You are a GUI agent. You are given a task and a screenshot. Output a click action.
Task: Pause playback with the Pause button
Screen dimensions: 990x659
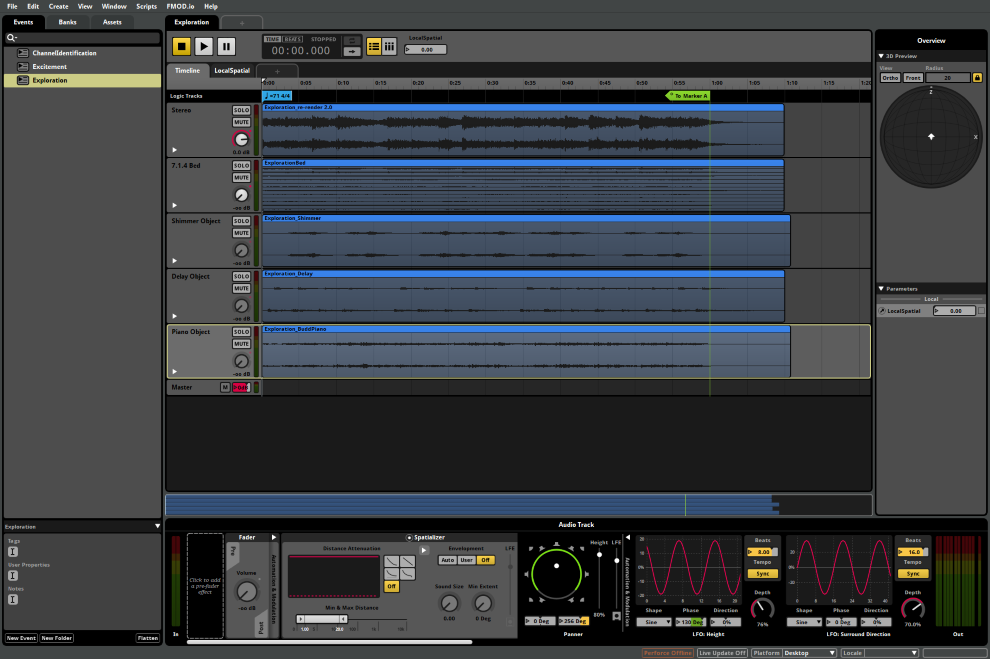226,46
